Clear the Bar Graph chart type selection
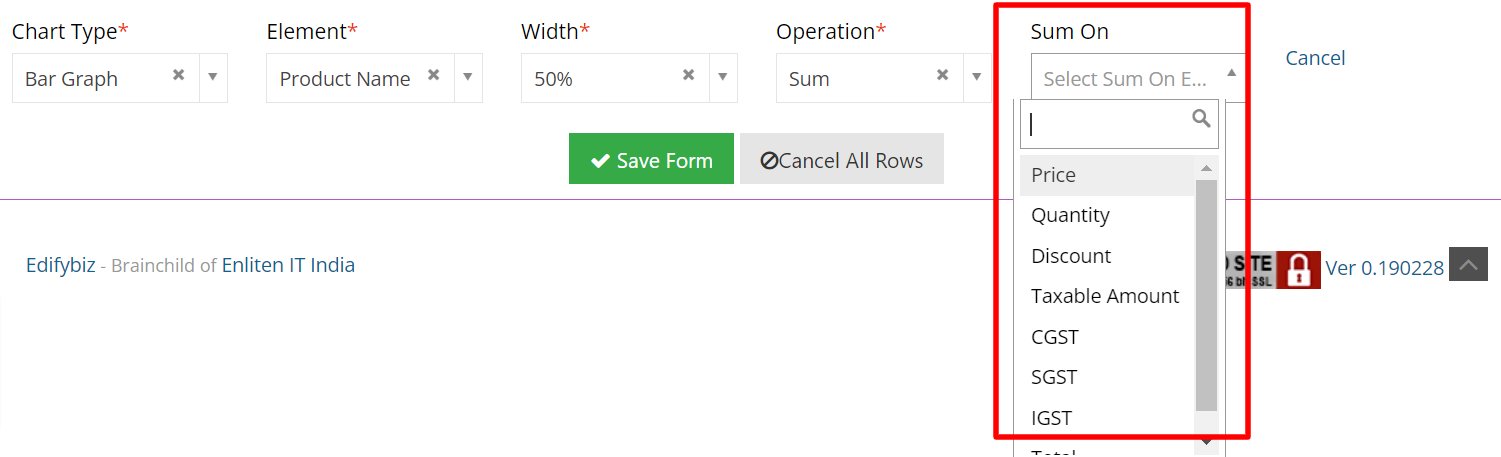This screenshot has width=1501, height=457. click(178, 75)
